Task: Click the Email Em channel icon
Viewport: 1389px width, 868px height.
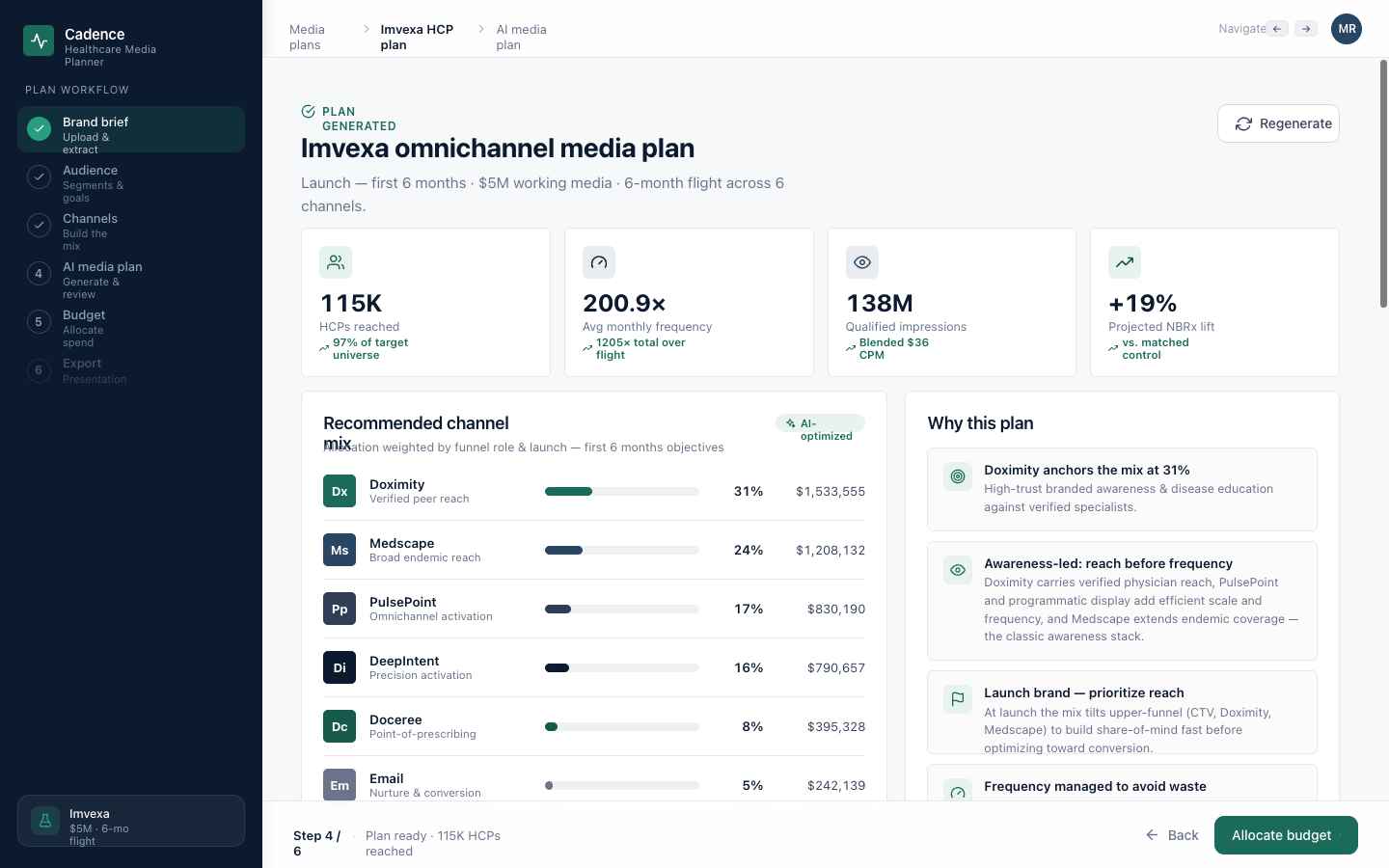Action: coord(340,785)
